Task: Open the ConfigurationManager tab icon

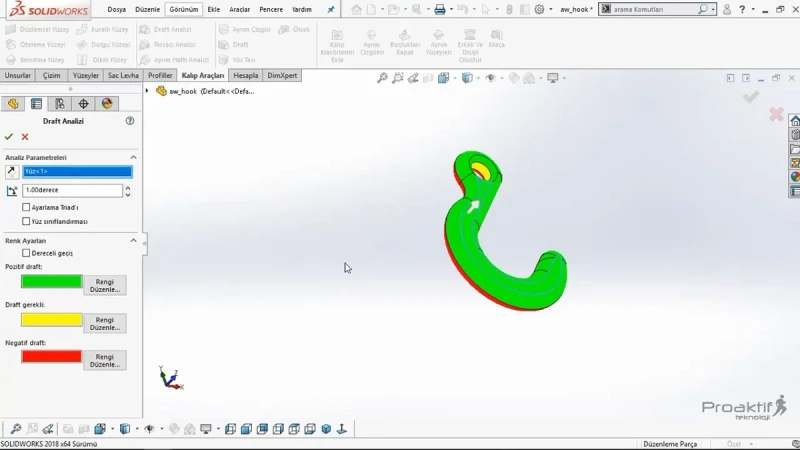Action: (60, 104)
